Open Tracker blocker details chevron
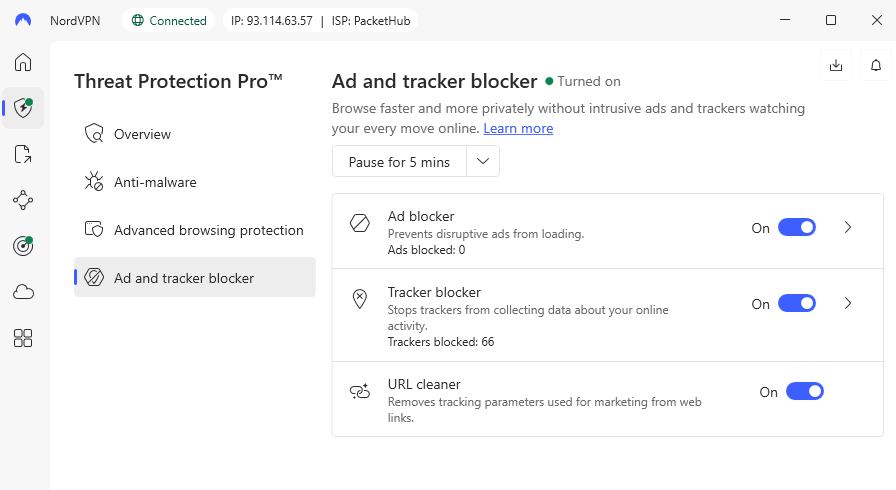Screen dimensions: 896x490 point(848,303)
